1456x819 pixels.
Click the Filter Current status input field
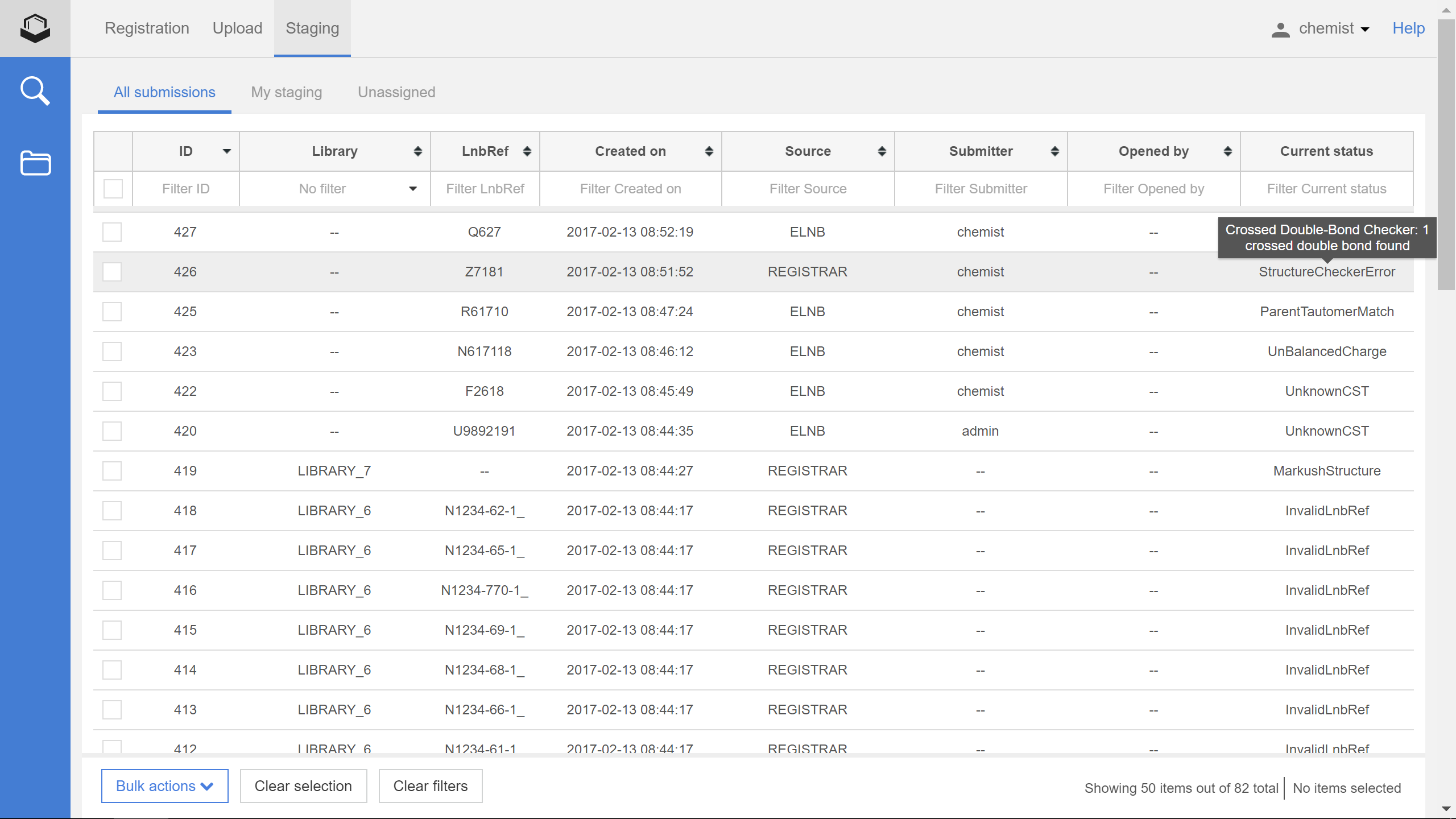pyautogui.click(x=1327, y=189)
